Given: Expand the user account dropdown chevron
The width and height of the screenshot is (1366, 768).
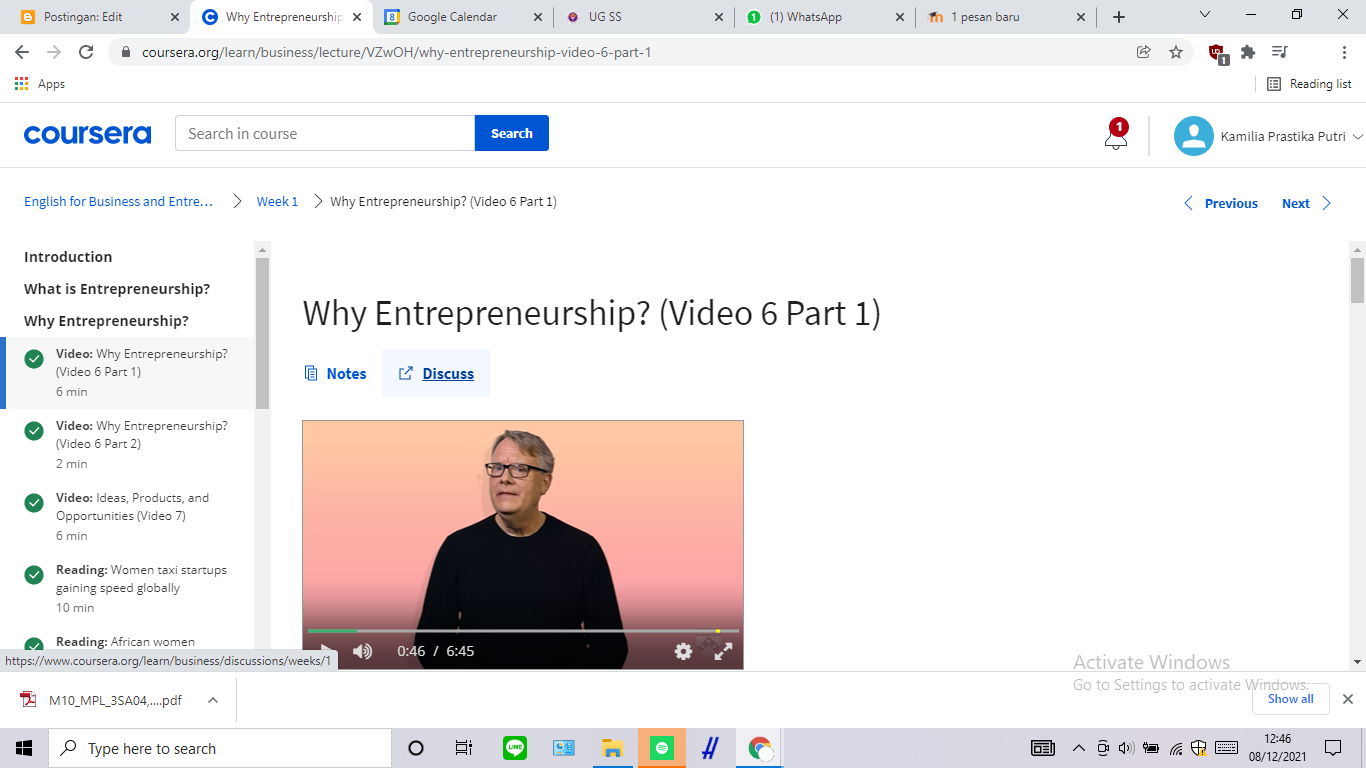Looking at the screenshot, I should (1357, 137).
